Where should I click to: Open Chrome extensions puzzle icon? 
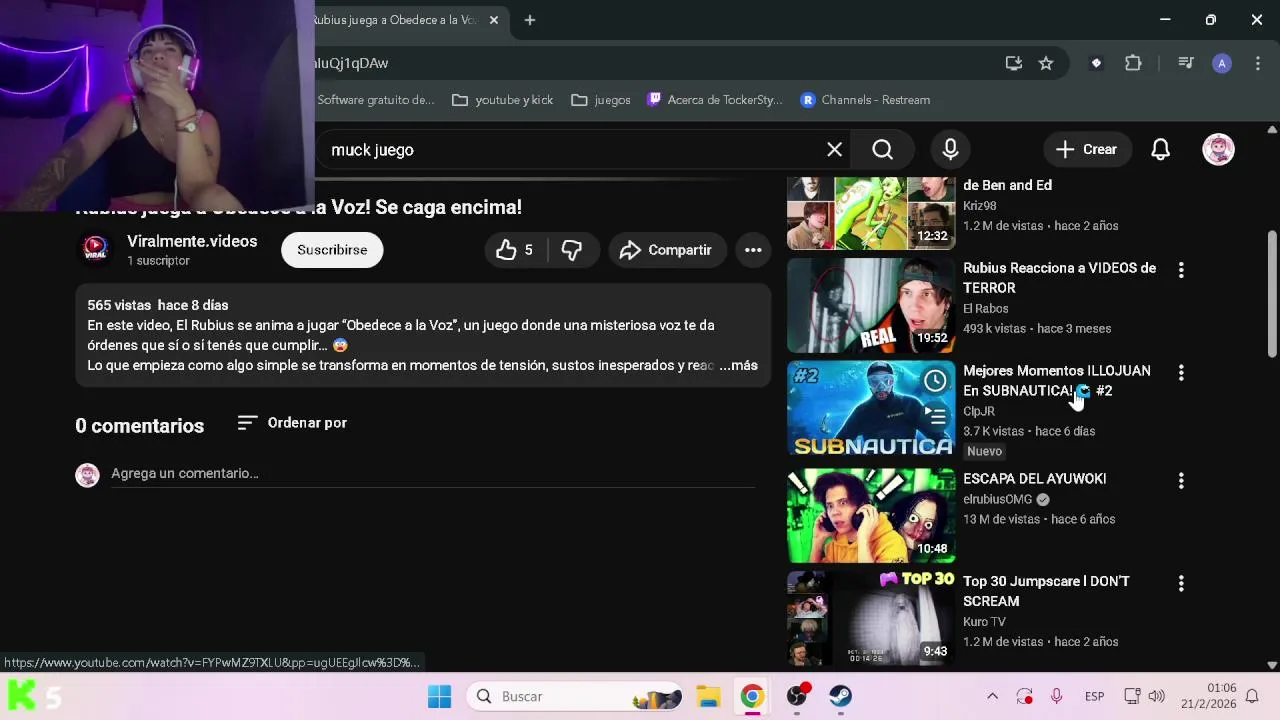1133,63
